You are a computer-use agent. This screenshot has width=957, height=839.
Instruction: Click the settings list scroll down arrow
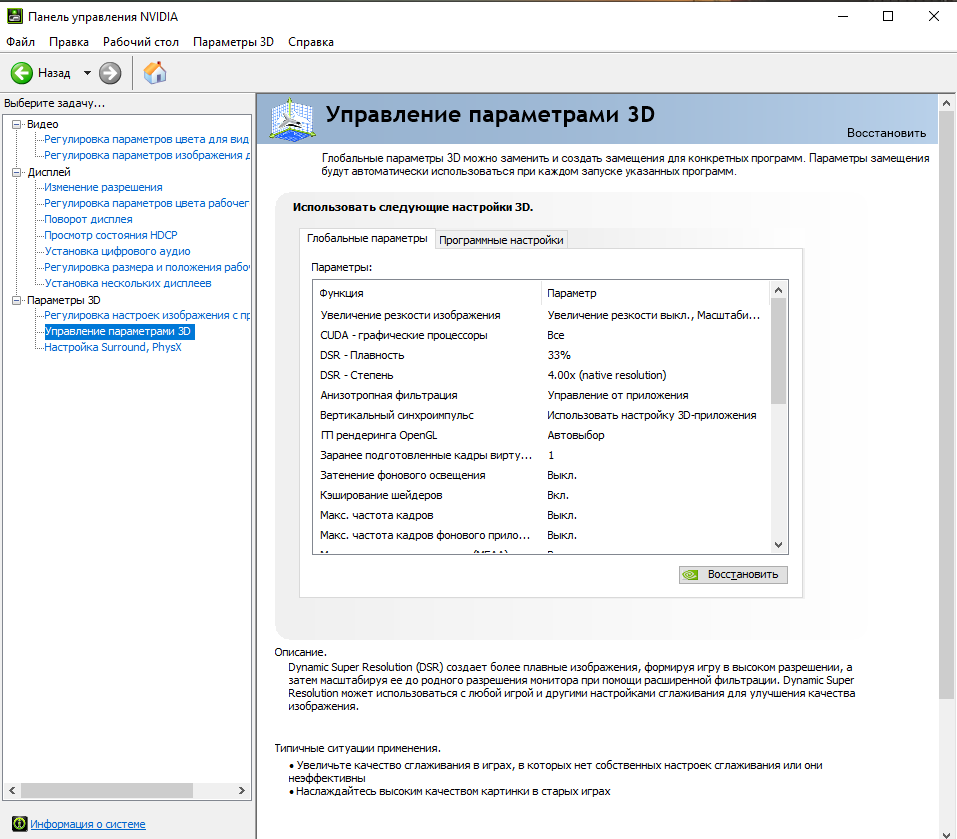point(778,545)
